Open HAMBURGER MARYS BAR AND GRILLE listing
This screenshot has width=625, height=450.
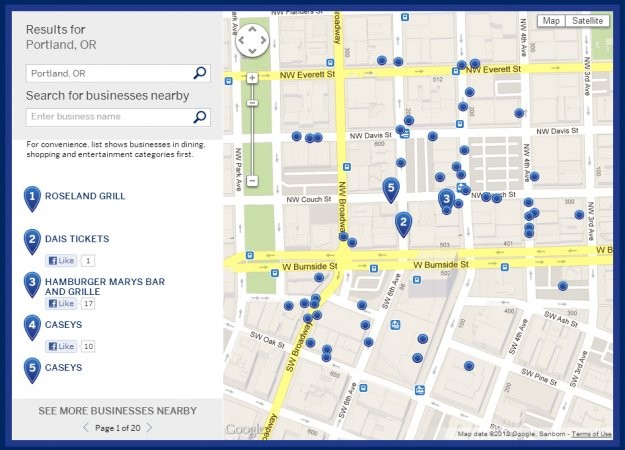[104, 287]
